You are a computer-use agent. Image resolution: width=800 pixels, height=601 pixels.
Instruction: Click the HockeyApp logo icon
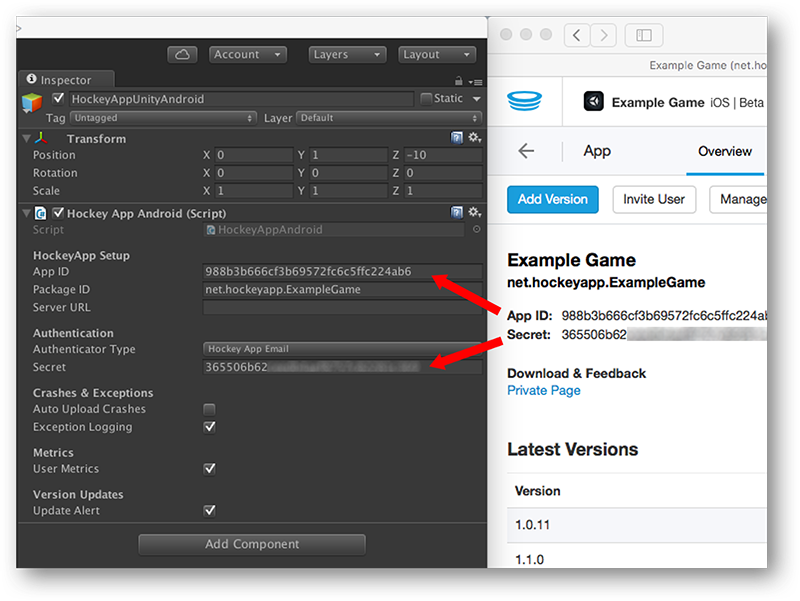[524, 101]
